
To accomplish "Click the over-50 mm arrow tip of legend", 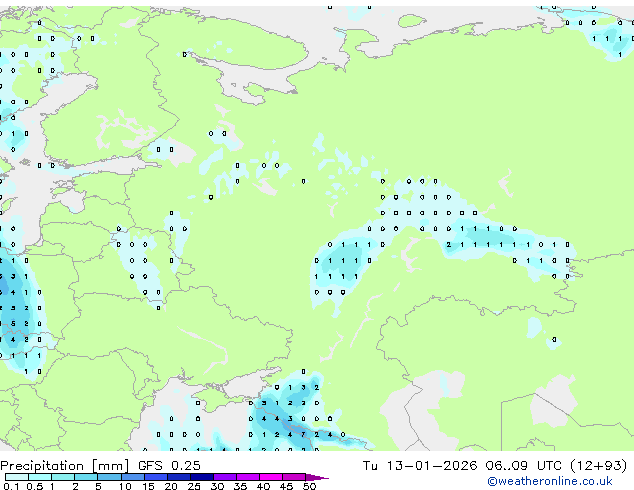I will tap(317, 477).
